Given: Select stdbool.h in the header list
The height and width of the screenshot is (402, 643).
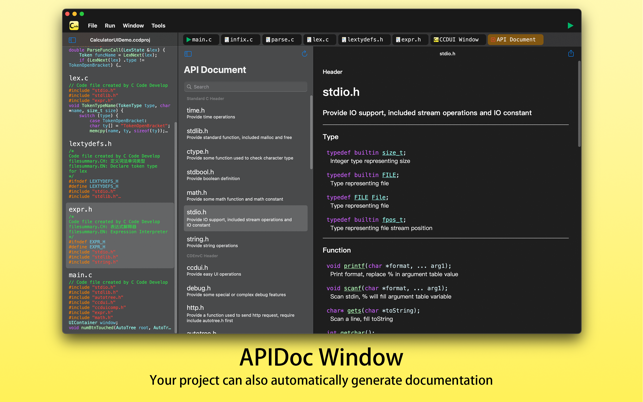Looking at the screenshot, I should click(246, 175).
